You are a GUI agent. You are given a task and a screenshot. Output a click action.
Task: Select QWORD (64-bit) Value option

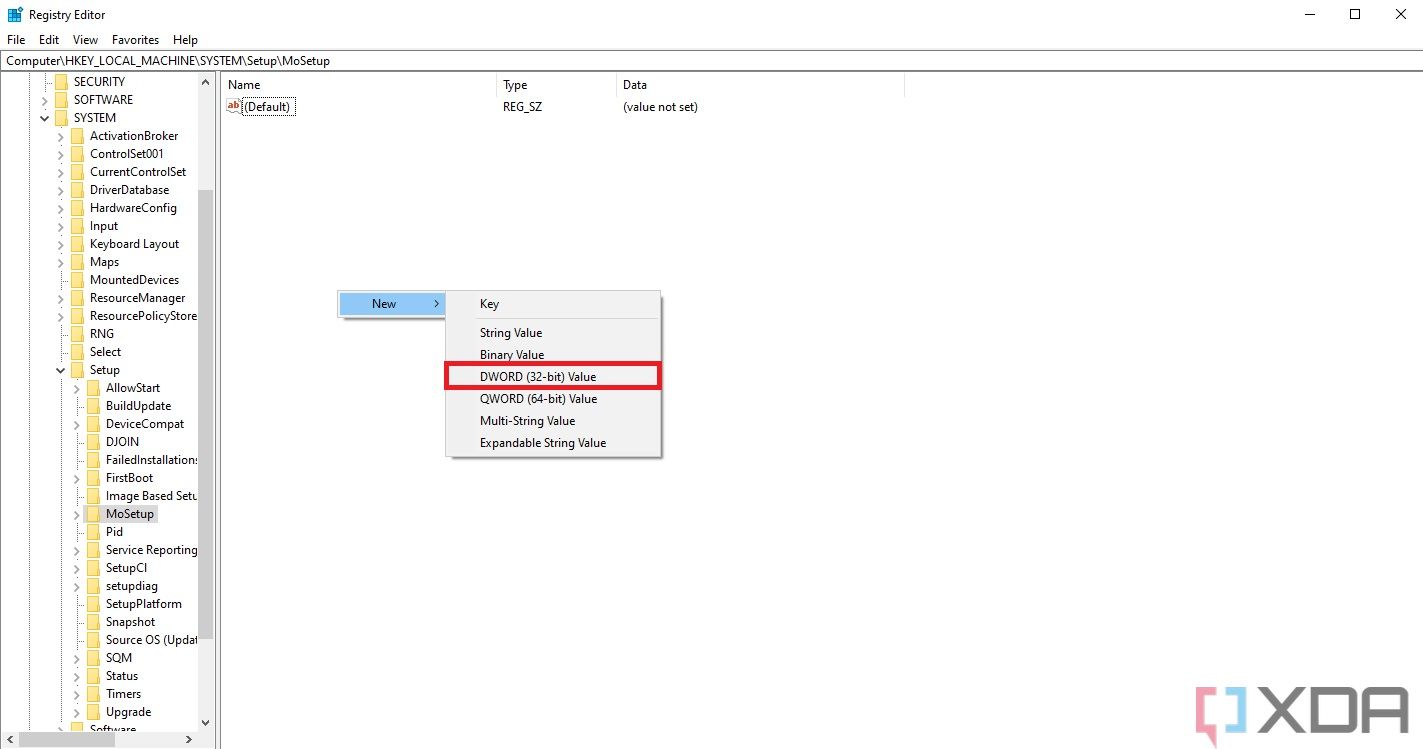(x=540, y=398)
